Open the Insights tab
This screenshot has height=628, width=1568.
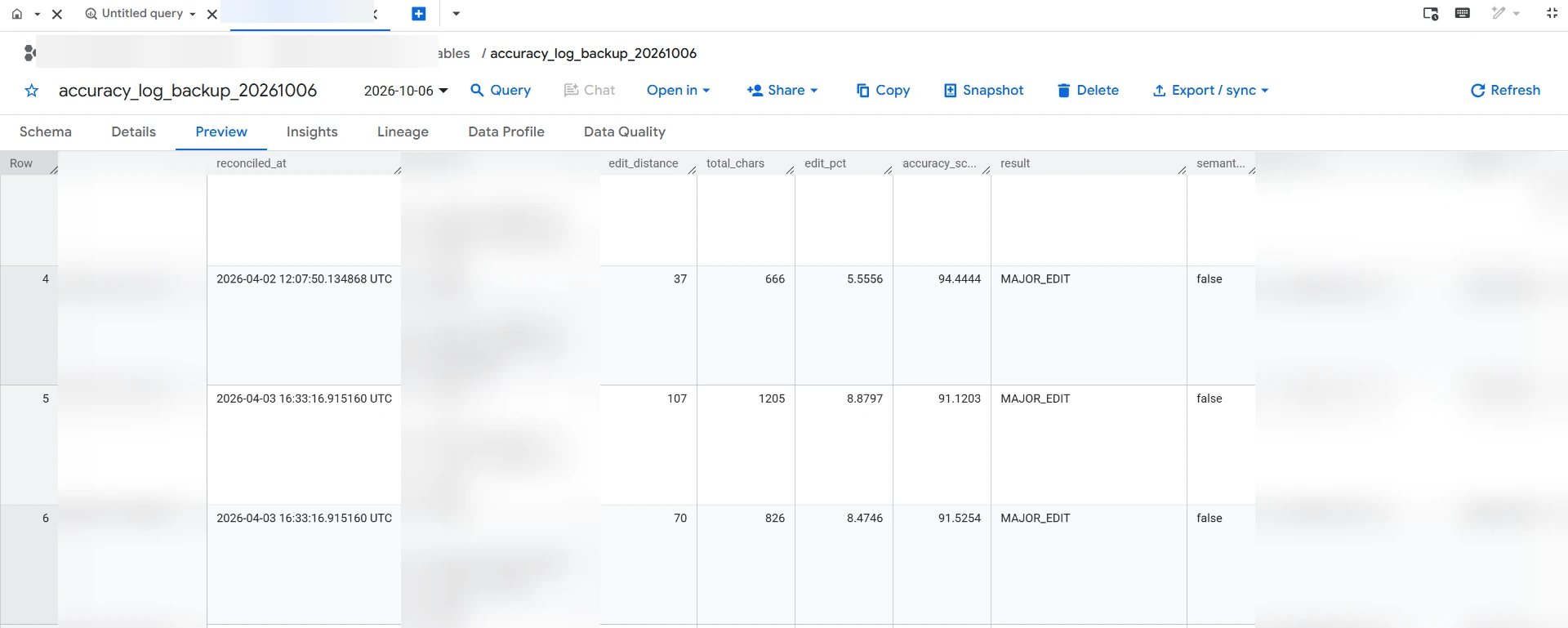coord(312,132)
